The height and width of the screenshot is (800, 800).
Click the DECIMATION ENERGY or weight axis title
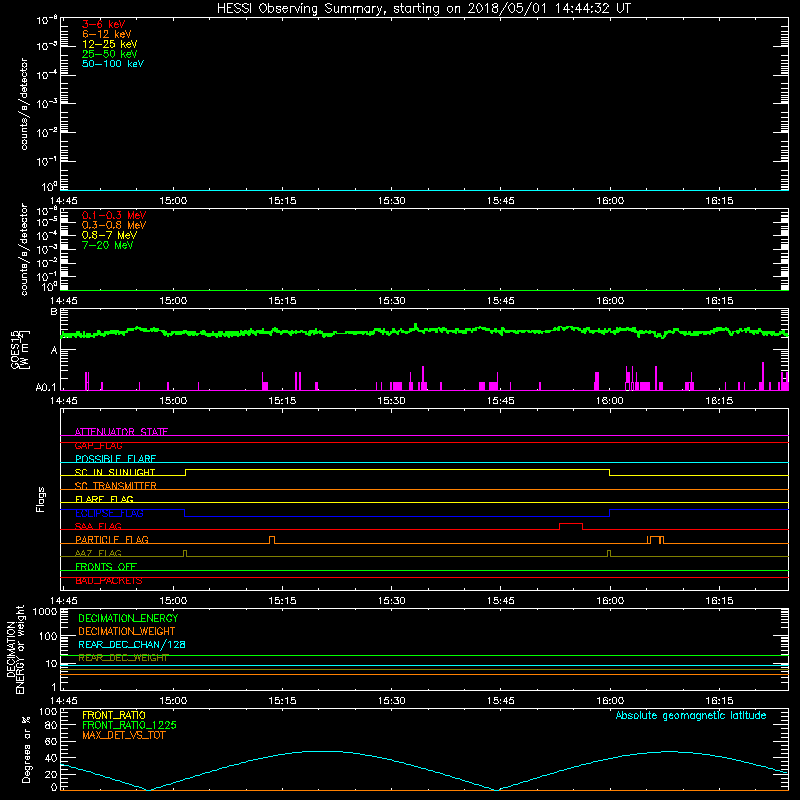(16, 649)
